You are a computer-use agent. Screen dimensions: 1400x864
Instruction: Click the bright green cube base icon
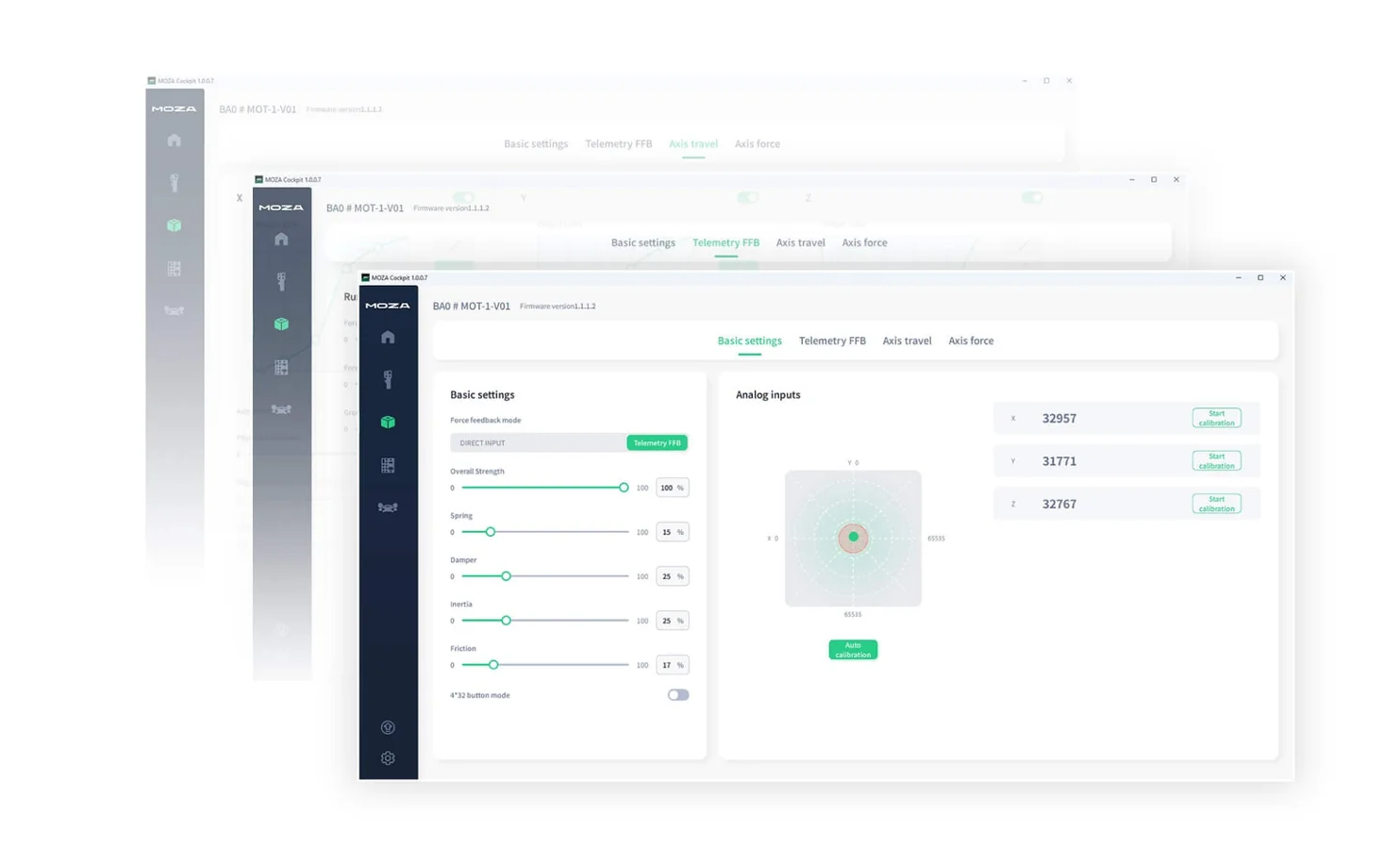coord(388,423)
